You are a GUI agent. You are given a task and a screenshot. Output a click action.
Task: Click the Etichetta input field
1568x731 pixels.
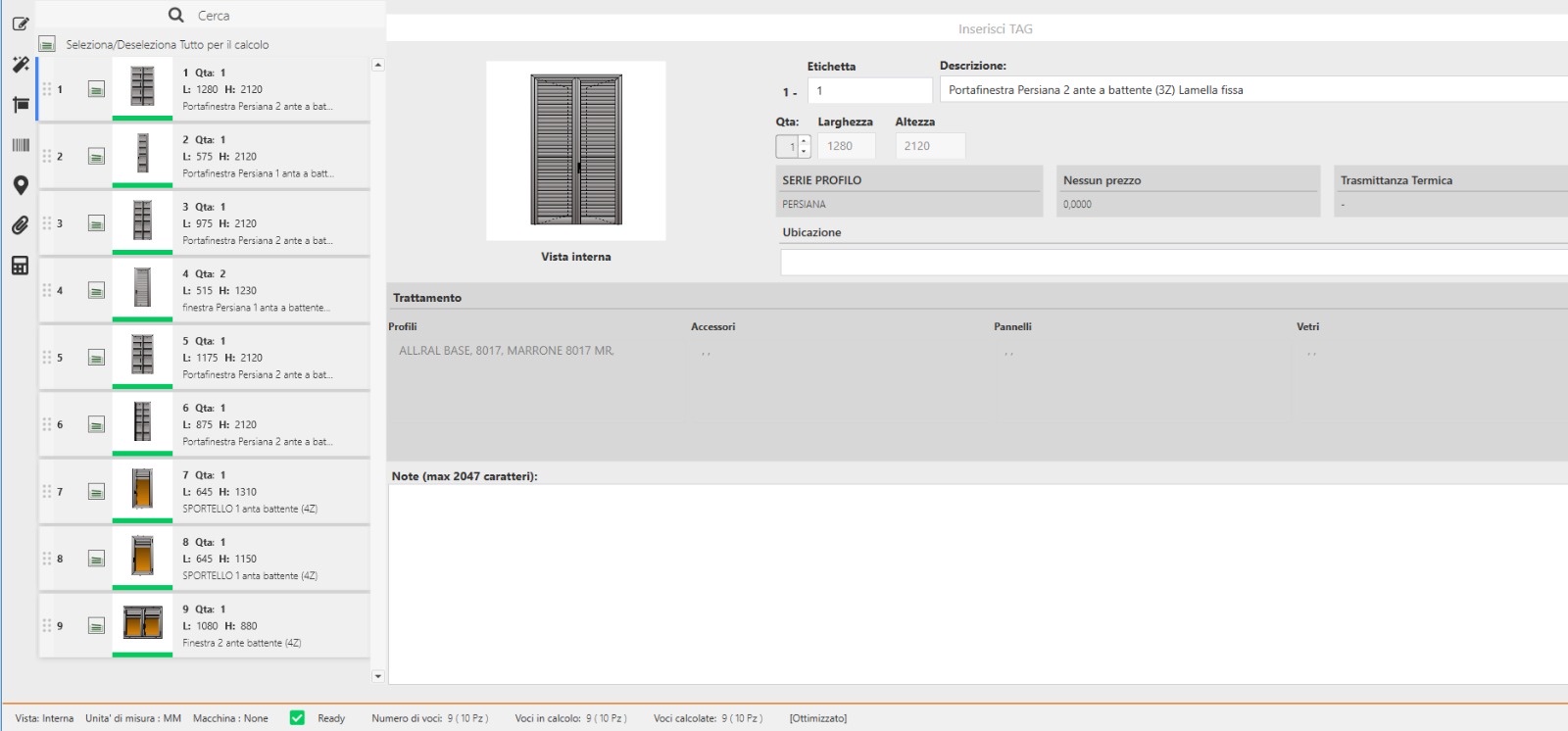[869, 90]
